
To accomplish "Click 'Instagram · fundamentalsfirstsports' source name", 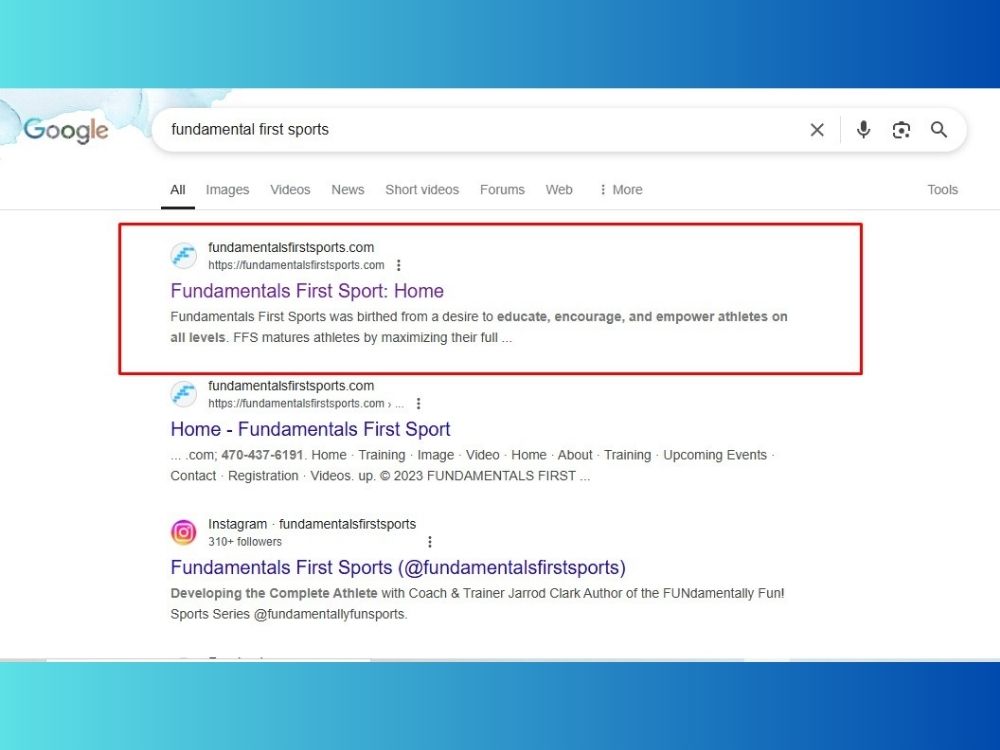I will point(312,524).
